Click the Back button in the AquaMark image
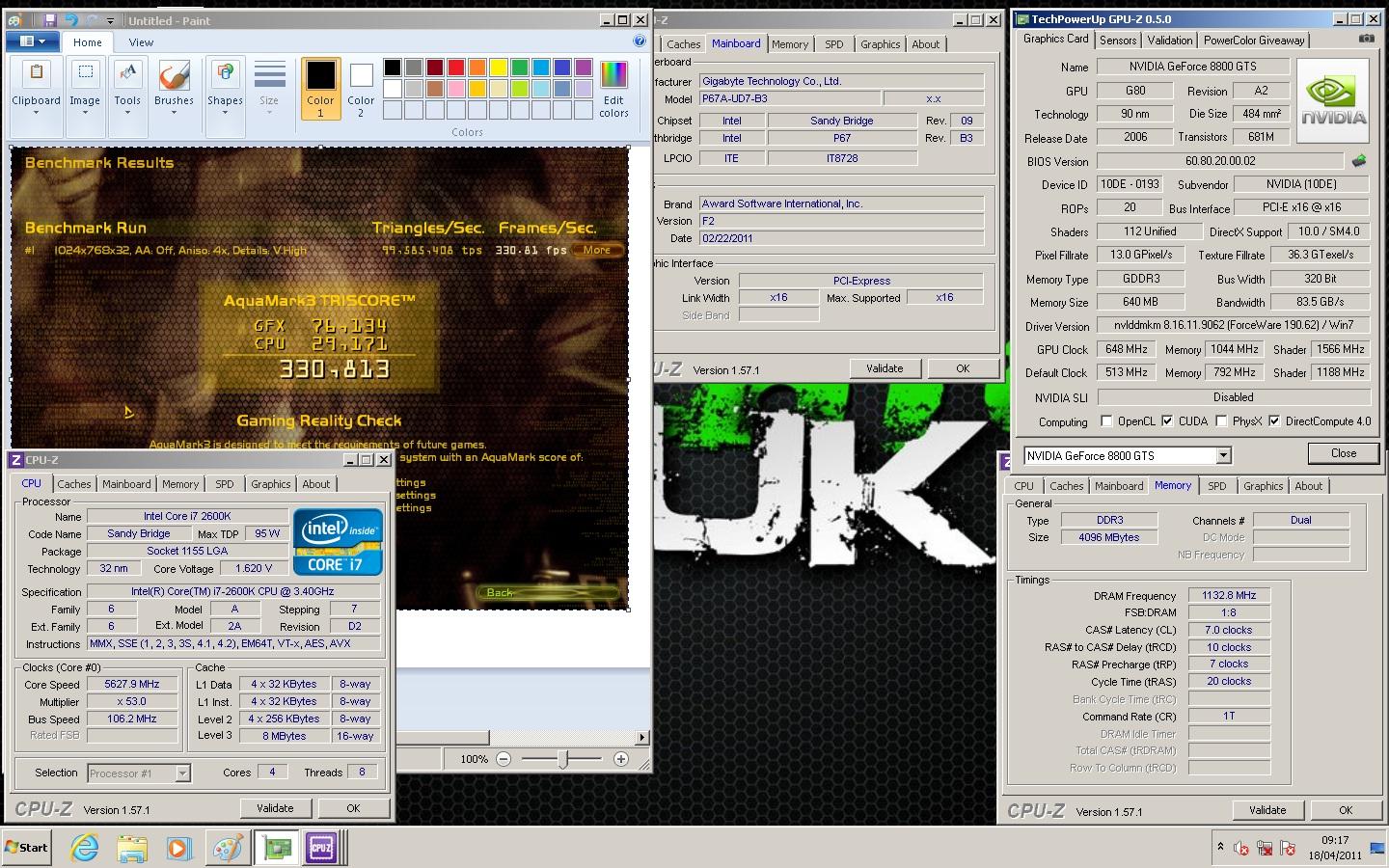 click(548, 592)
